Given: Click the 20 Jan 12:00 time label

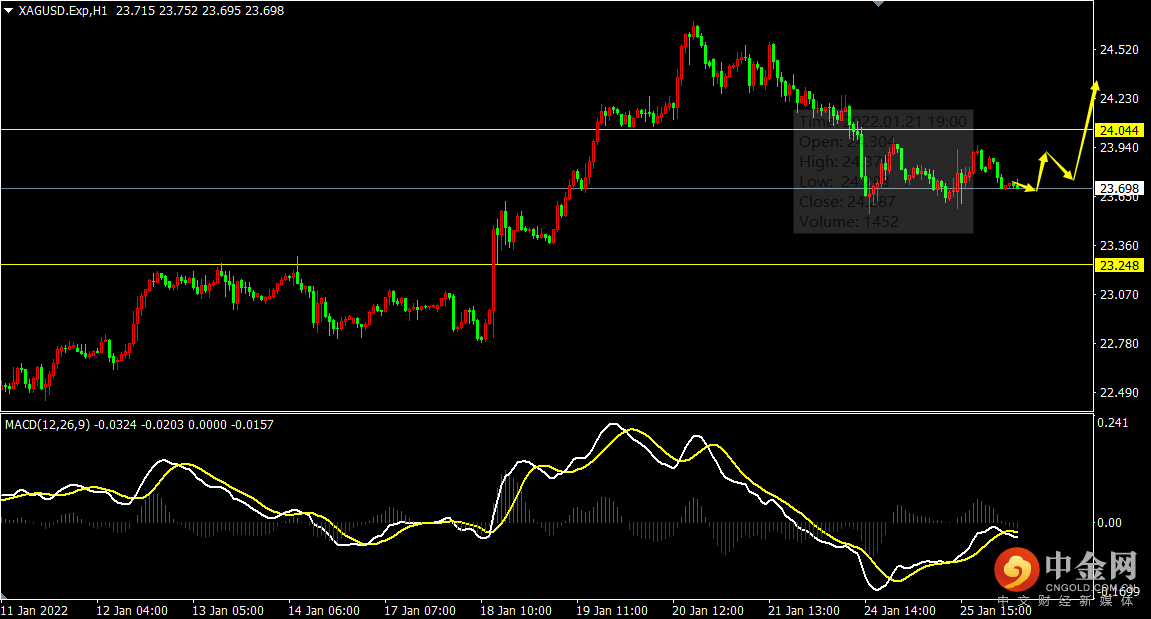Looking at the screenshot, I should pyautogui.click(x=708, y=610).
